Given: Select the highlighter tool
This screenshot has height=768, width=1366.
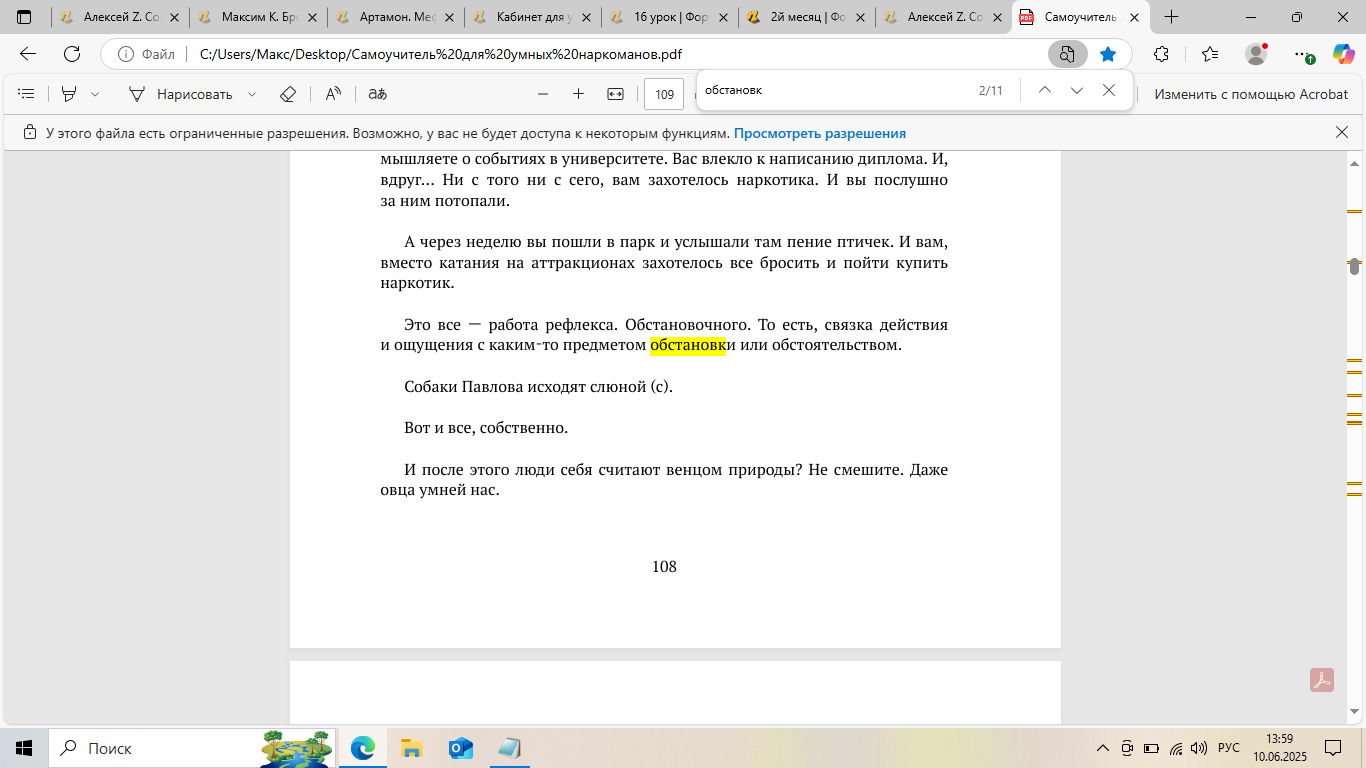Looking at the screenshot, I should point(69,94).
